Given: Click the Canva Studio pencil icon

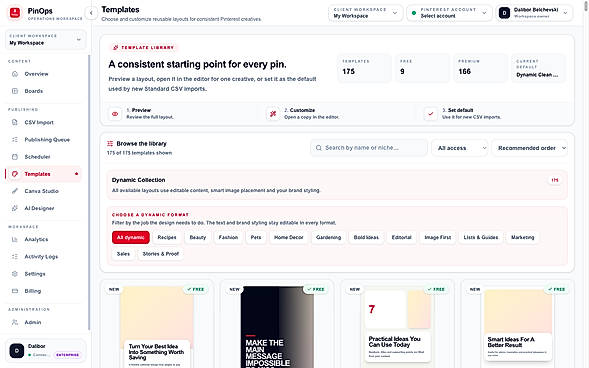Looking at the screenshot, I should pyautogui.click(x=15, y=191).
